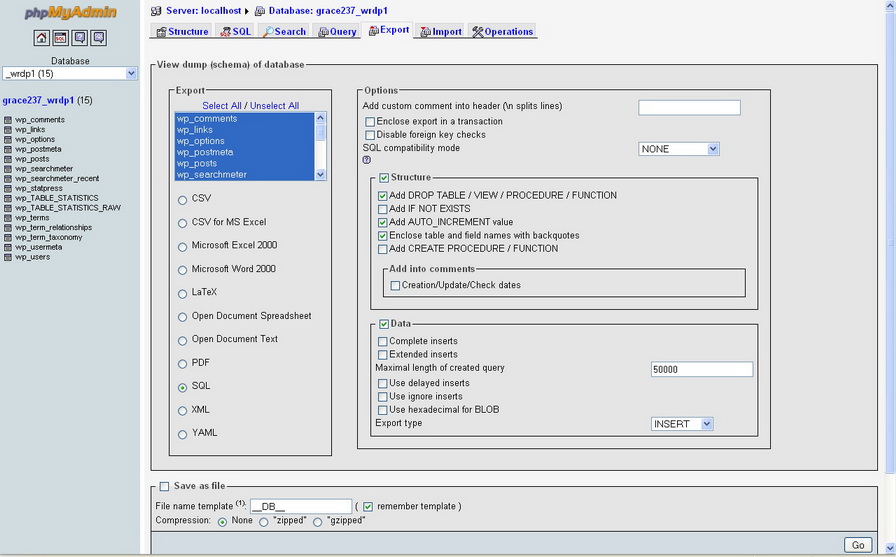The width and height of the screenshot is (896, 557).
Task: Click the database icon in breadcrumb
Action: point(260,11)
